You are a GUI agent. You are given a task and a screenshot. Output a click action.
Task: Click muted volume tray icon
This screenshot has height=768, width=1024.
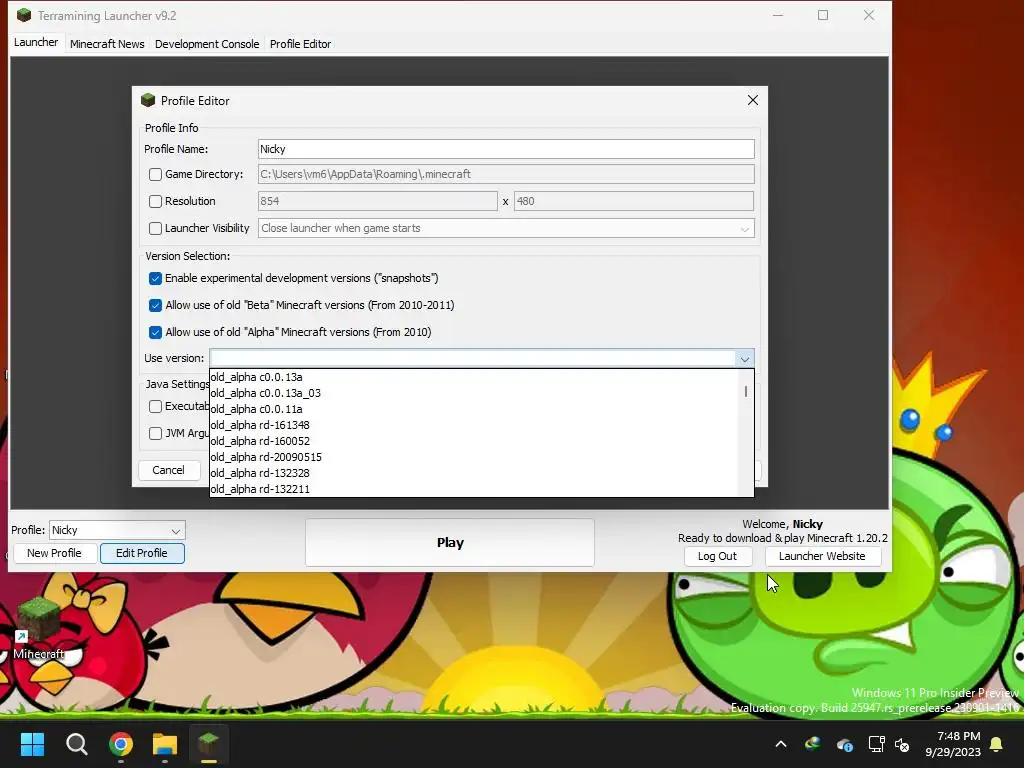(902, 744)
